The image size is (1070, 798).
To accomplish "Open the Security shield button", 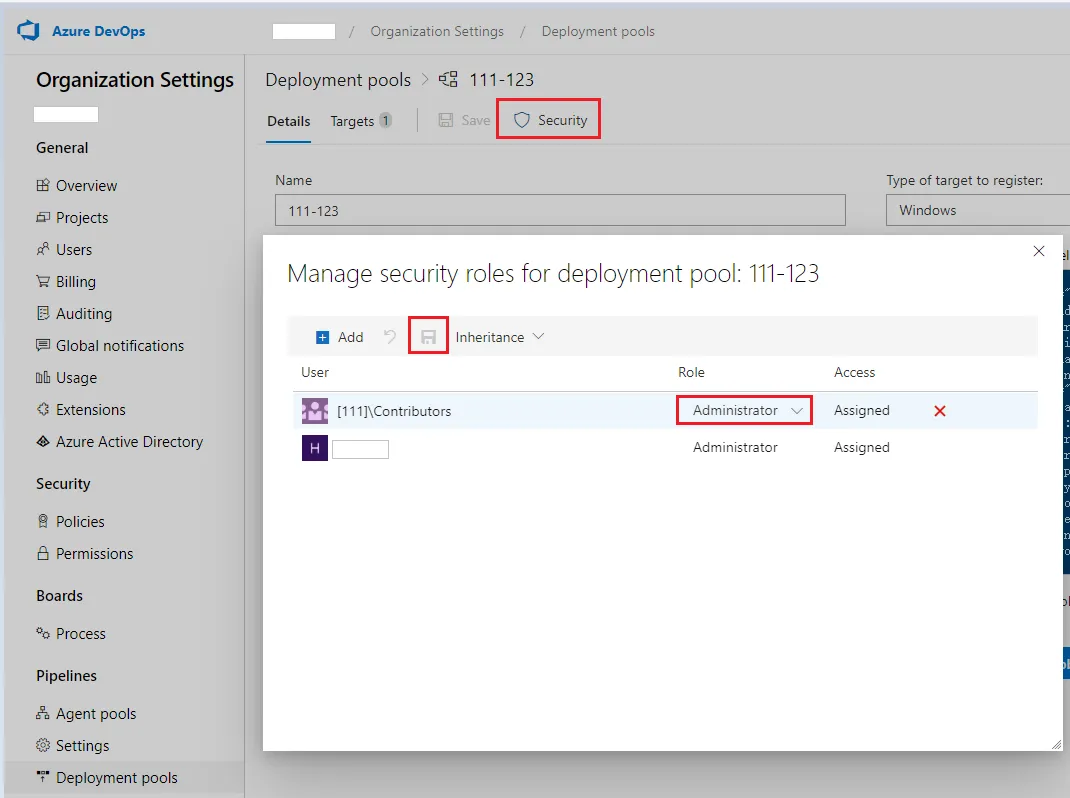I will 549,120.
